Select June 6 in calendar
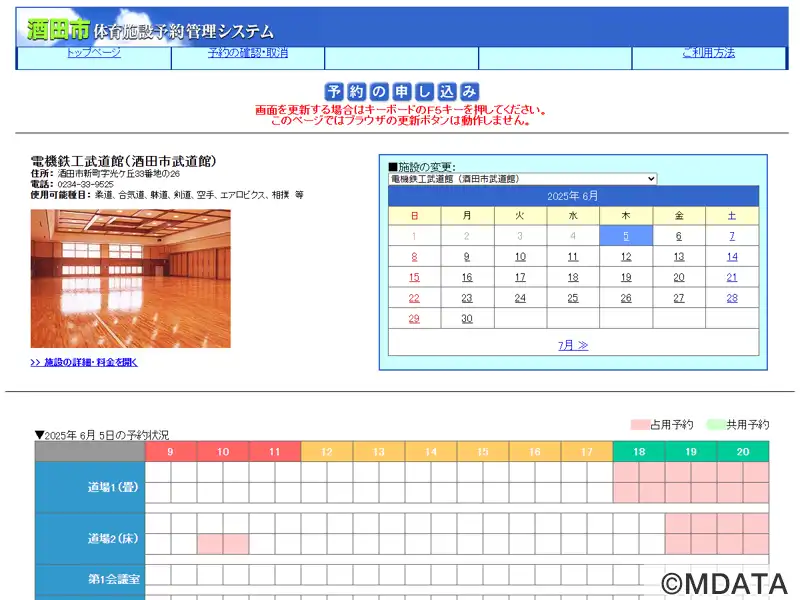The image size is (800, 600). tap(679, 236)
